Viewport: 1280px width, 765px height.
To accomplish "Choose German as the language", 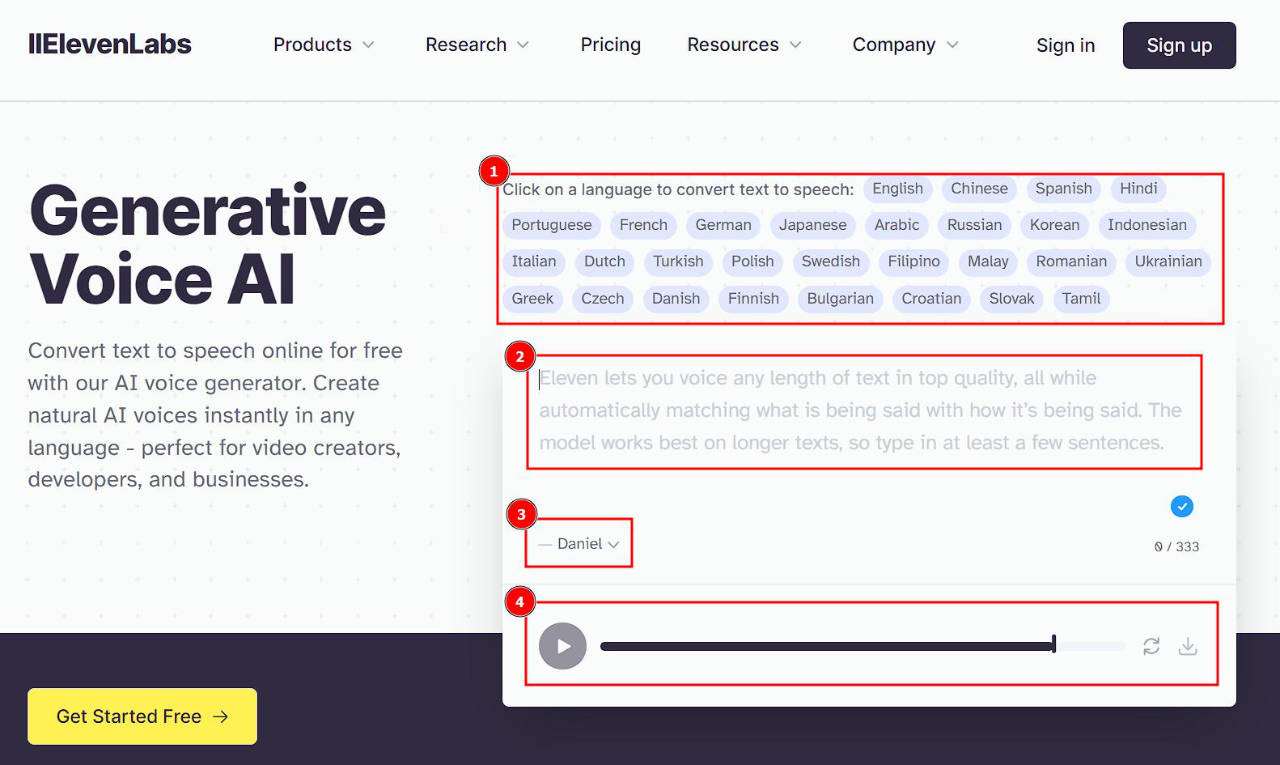I will (x=724, y=225).
